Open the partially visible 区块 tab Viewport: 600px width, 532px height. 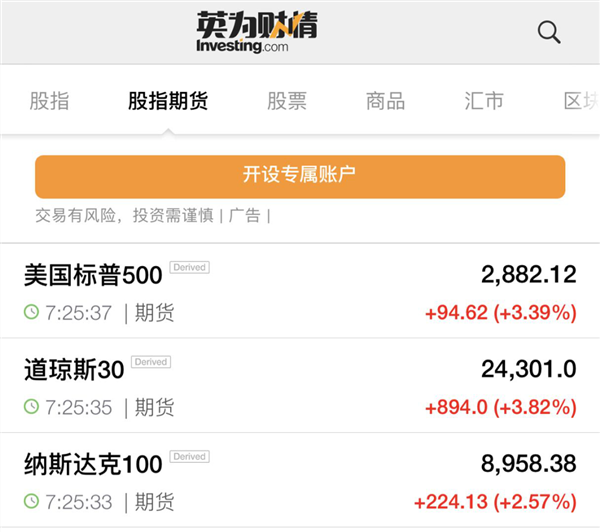pyautogui.click(x=582, y=101)
